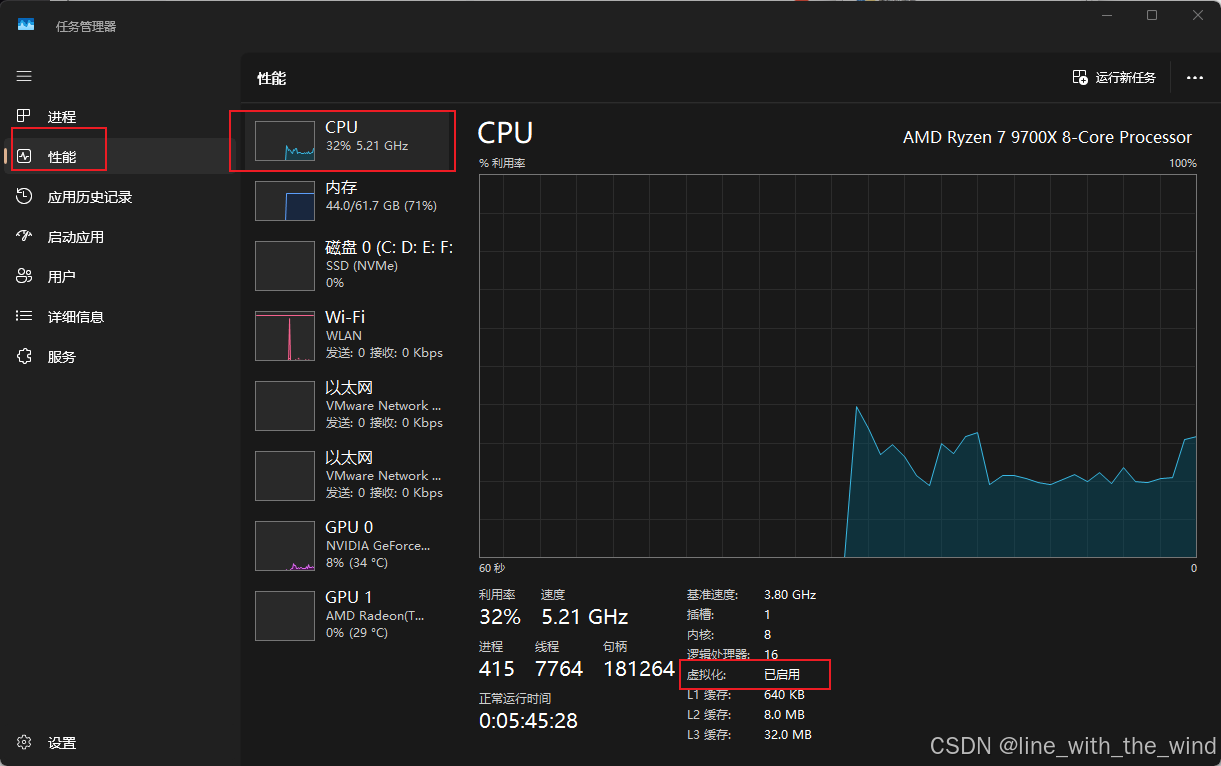Select the Wi-Fi WLAN entry
The width and height of the screenshot is (1221, 766).
point(350,335)
